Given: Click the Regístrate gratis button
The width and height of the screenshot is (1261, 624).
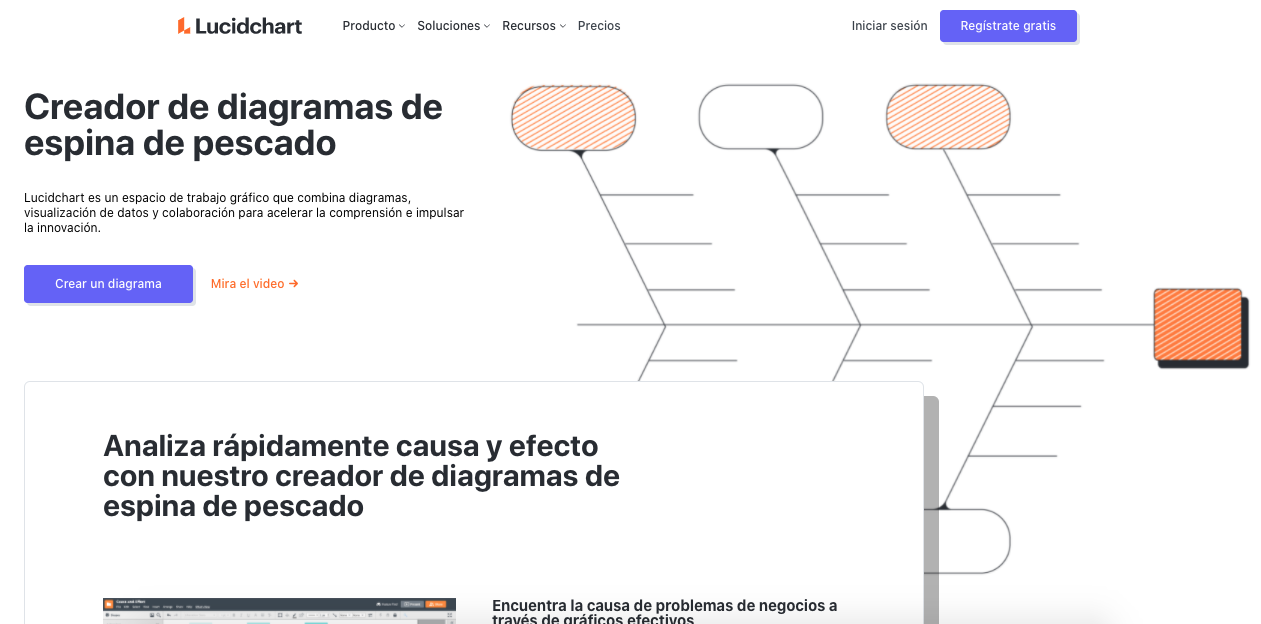Looking at the screenshot, I should 1009,26.
